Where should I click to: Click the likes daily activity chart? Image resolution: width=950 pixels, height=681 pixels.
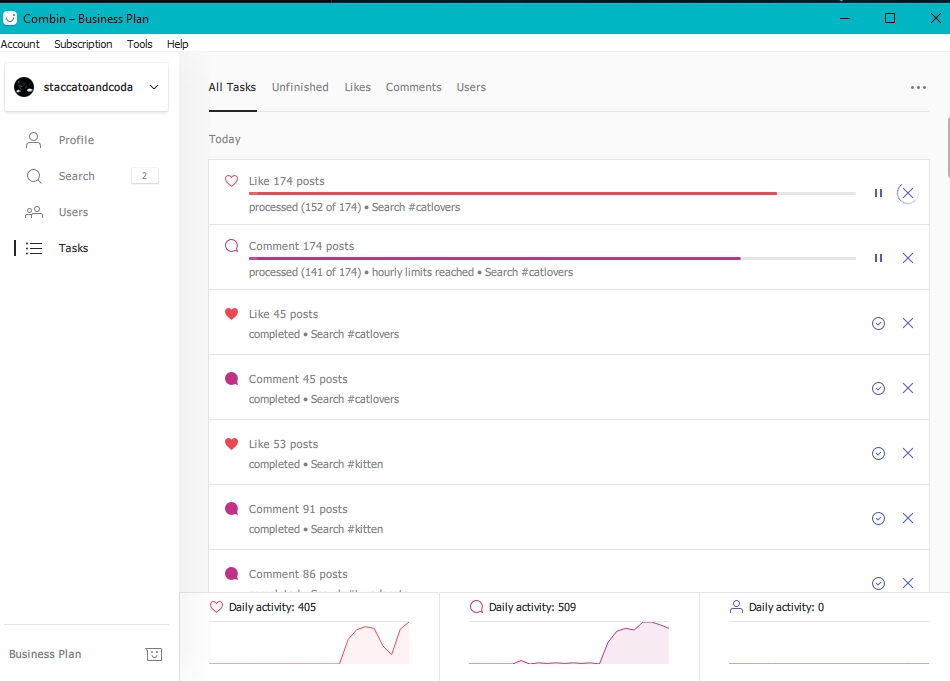[309, 642]
